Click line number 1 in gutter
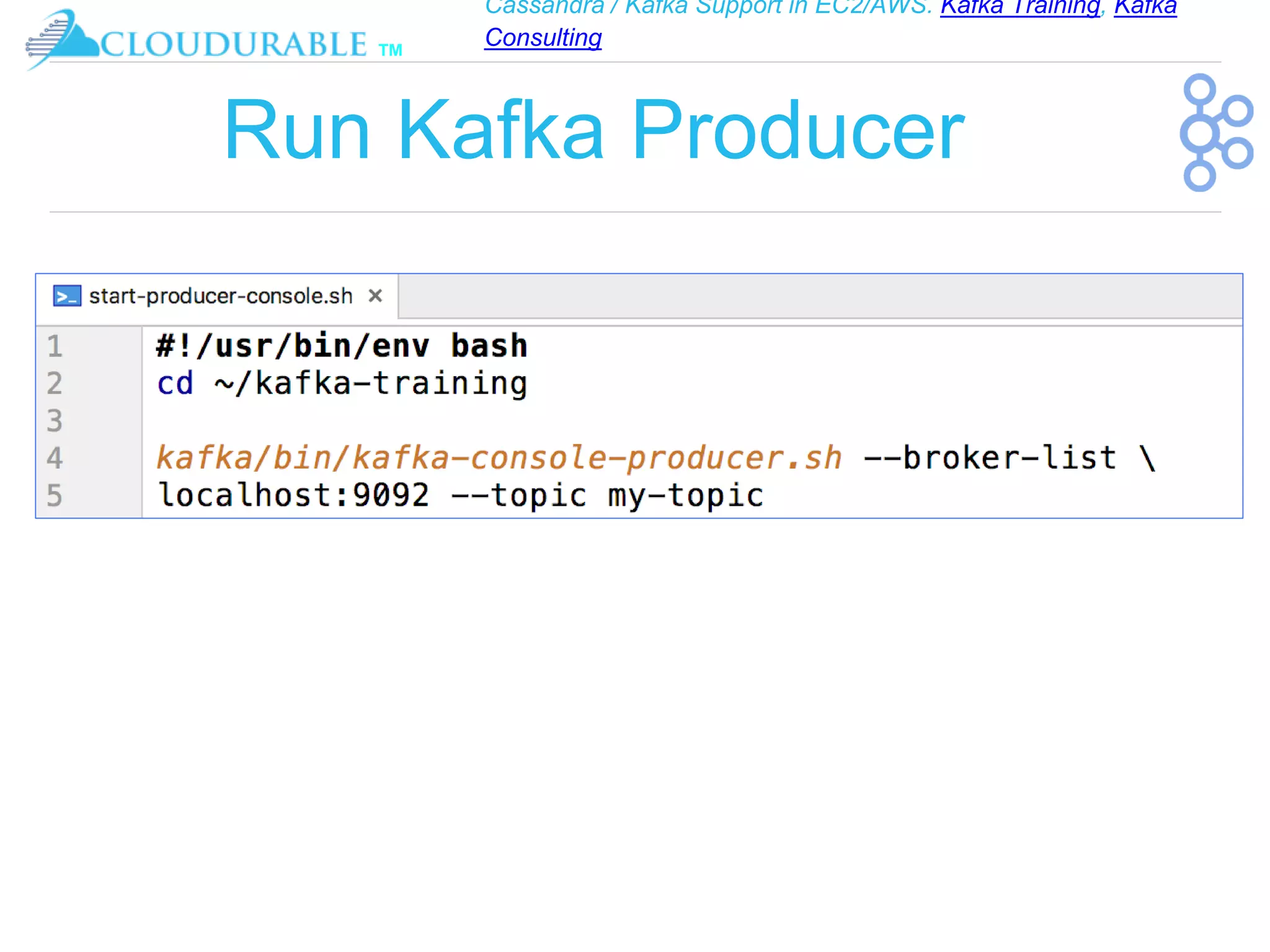Viewport: 1270px width, 952px height. [55, 346]
